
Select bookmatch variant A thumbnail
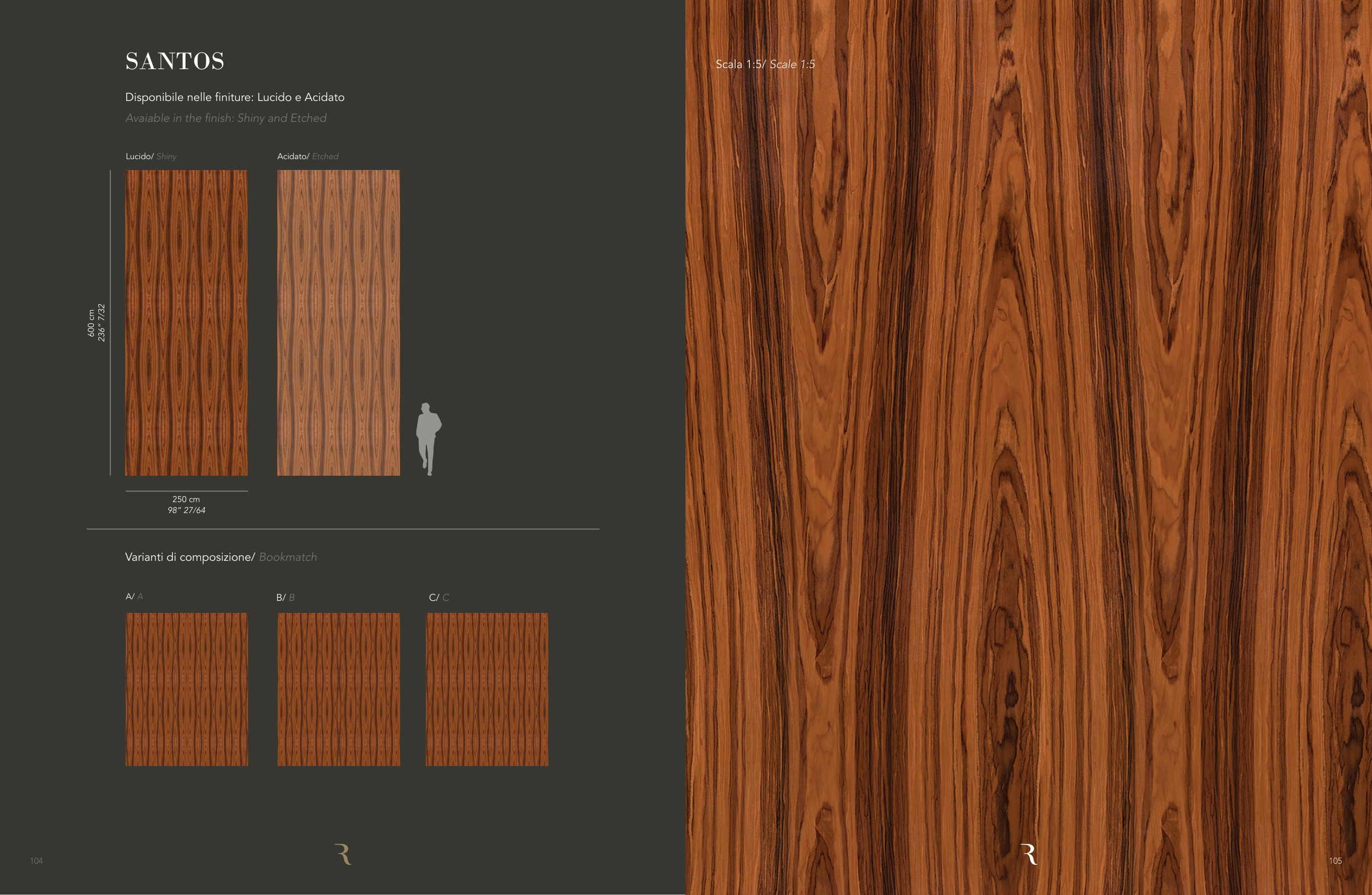(x=186, y=689)
